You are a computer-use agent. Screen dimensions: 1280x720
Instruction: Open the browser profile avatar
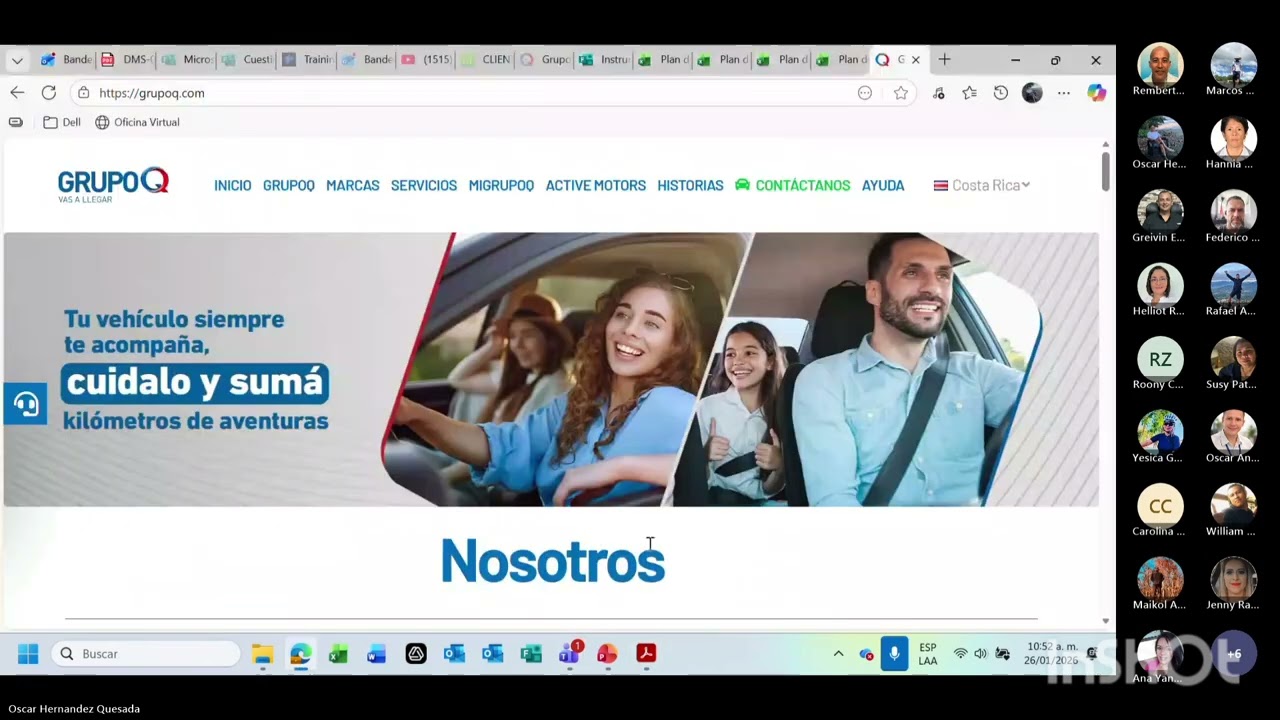(1032, 93)
